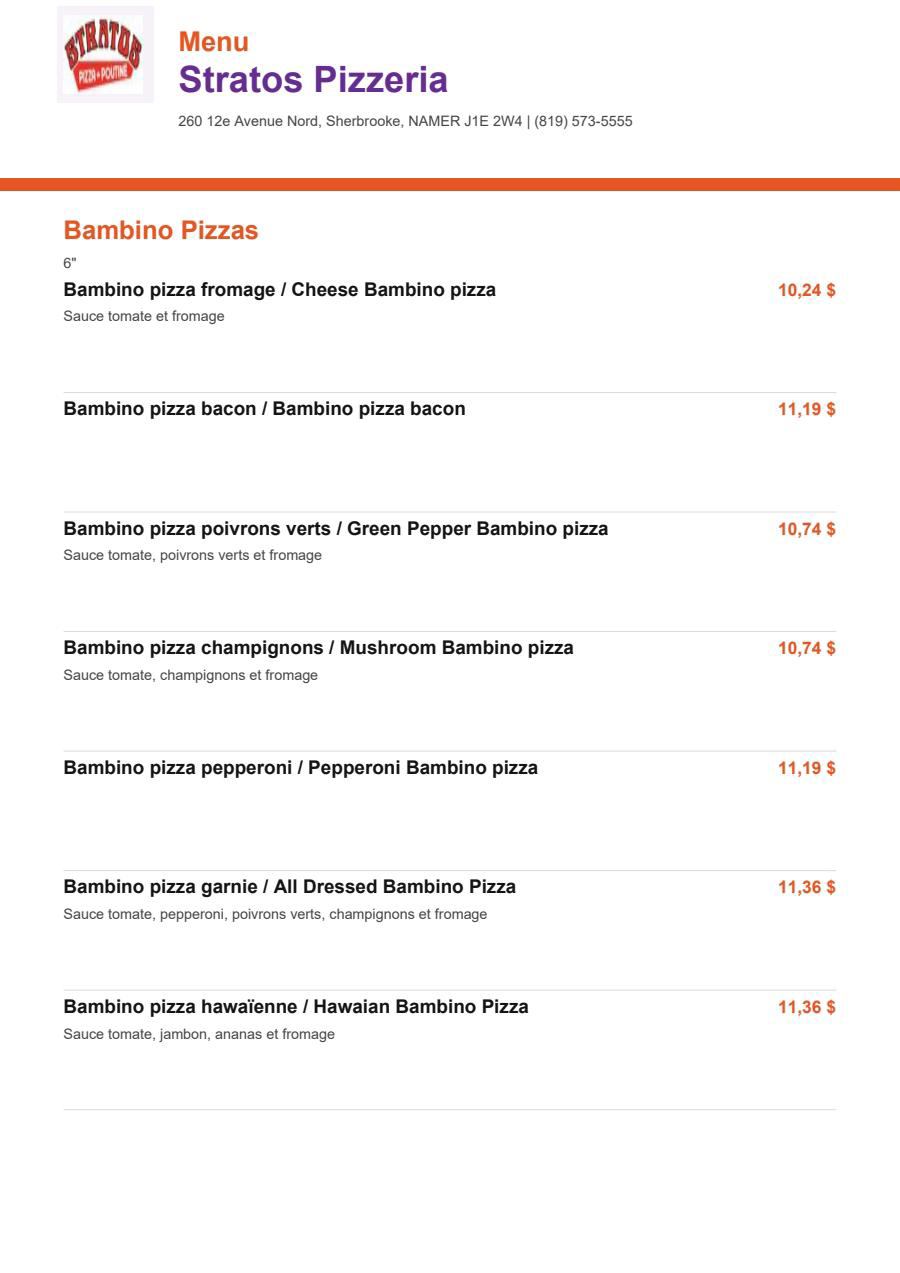Click the pepperoni pizza 11,19 $ price
Screen dimensions: 900x1273
[x=807, y=768]
